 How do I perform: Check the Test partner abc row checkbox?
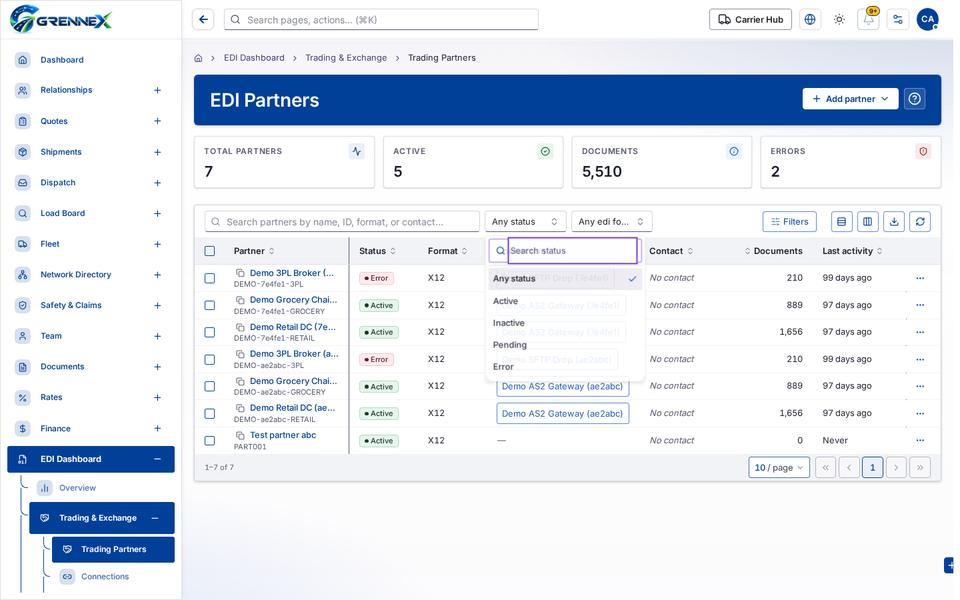(209, 440)
